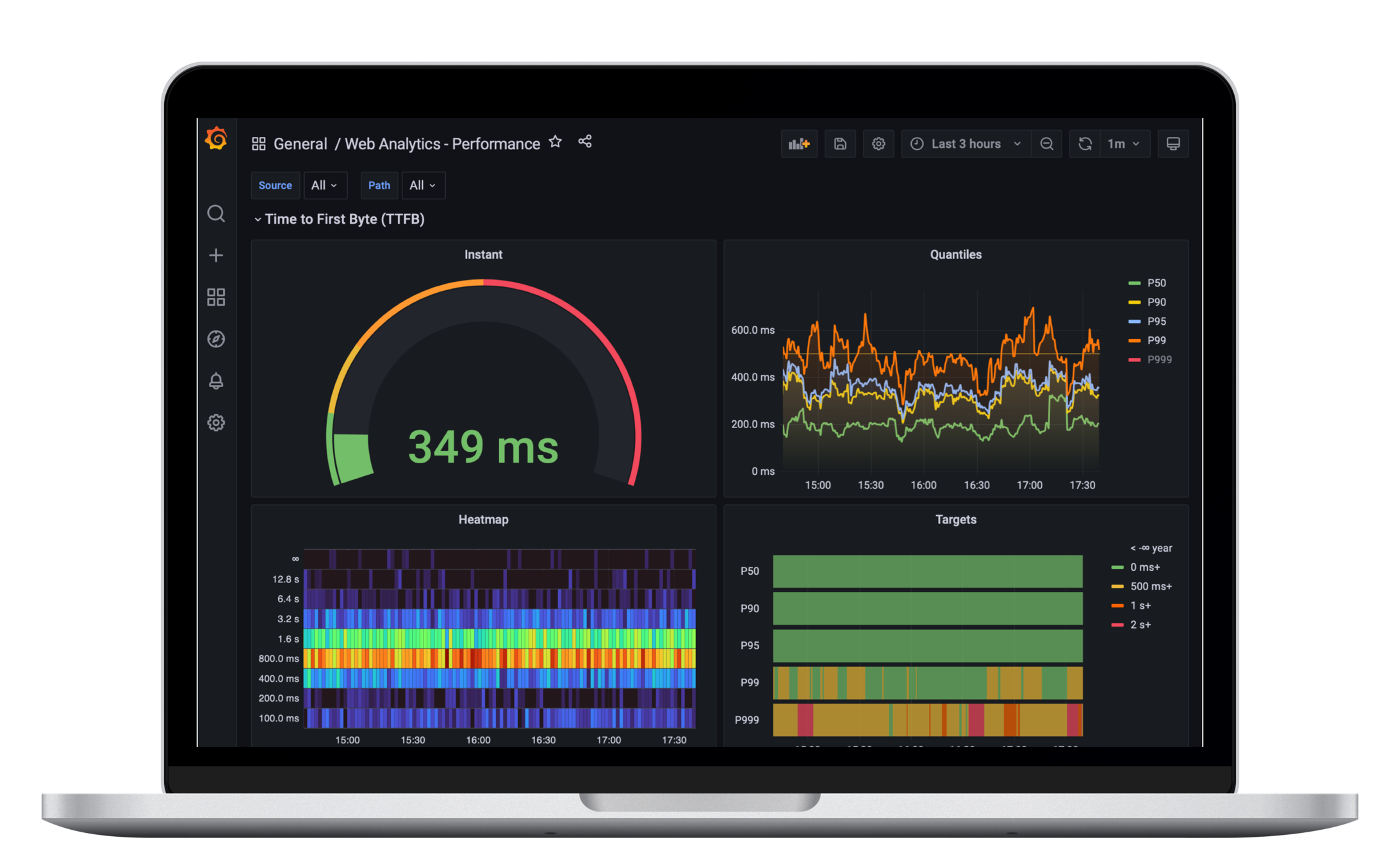This screenshot has width=1400, height=865.
Task: Open the alerting bell icon
Action: tap(216, 381)
